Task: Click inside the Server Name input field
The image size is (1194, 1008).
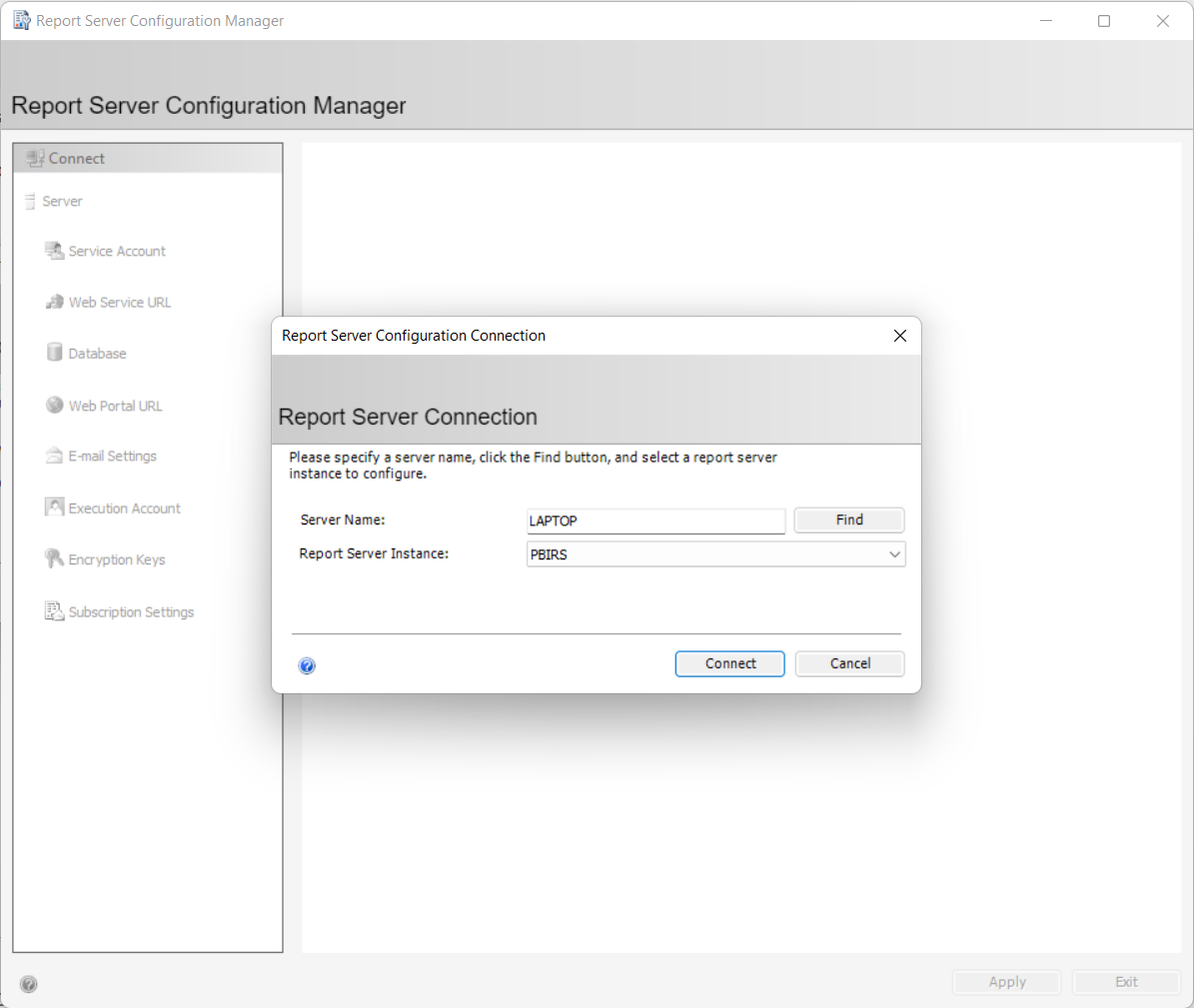Action: 655,520
